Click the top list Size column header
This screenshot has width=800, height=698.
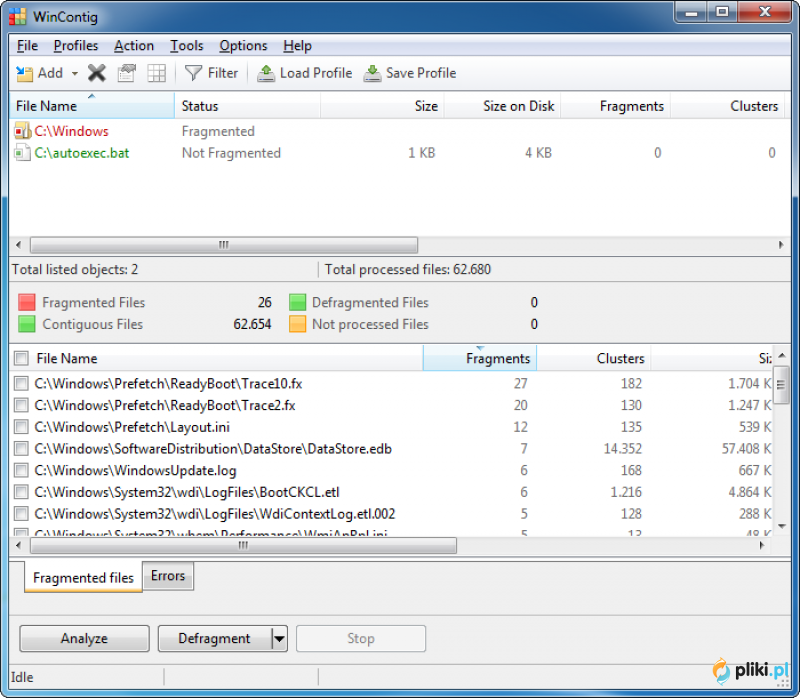[382, 106]
